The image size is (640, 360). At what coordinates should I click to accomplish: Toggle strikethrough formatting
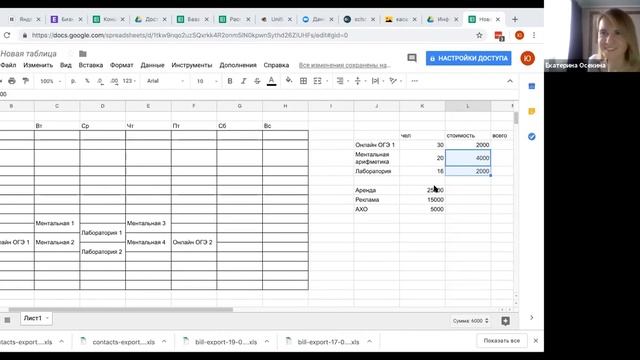(257, 81)
